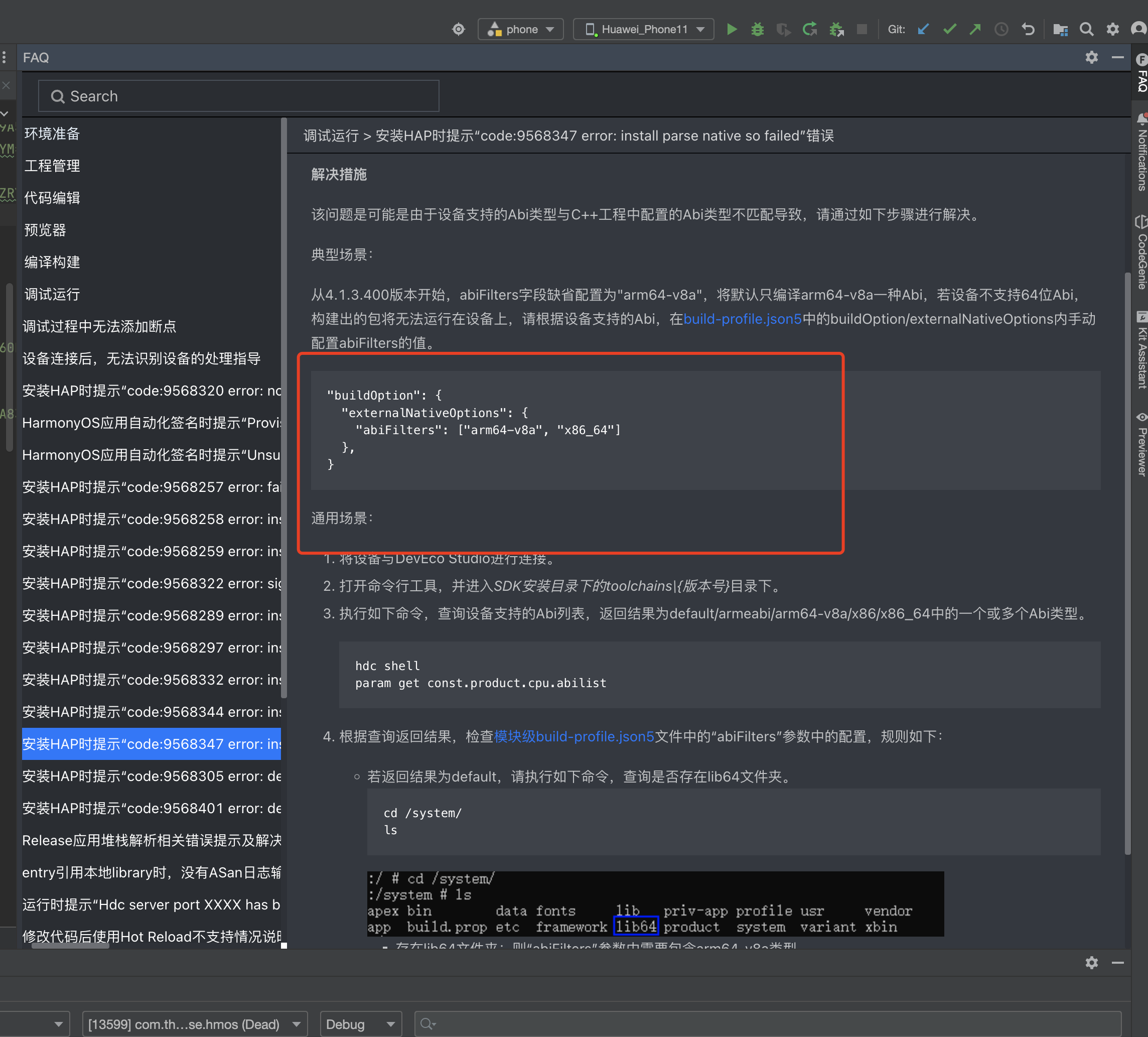
Task: Attach debugger to process icon
Action: tap(836, 29)
